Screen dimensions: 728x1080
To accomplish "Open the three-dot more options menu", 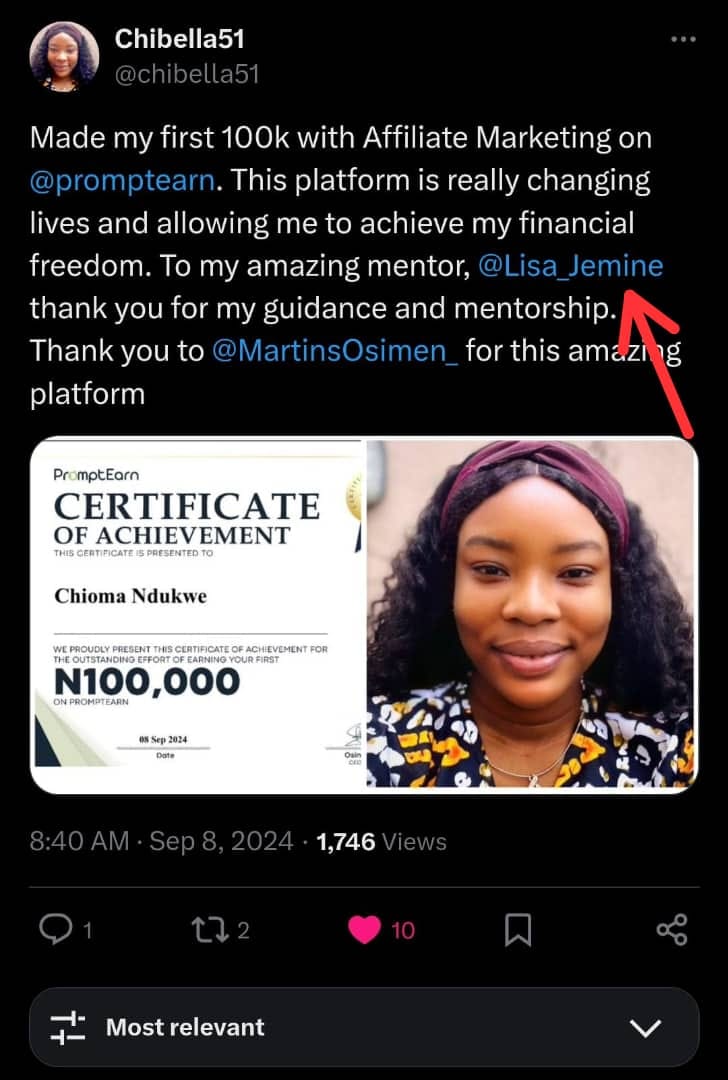I will click(x=683, y=40).
